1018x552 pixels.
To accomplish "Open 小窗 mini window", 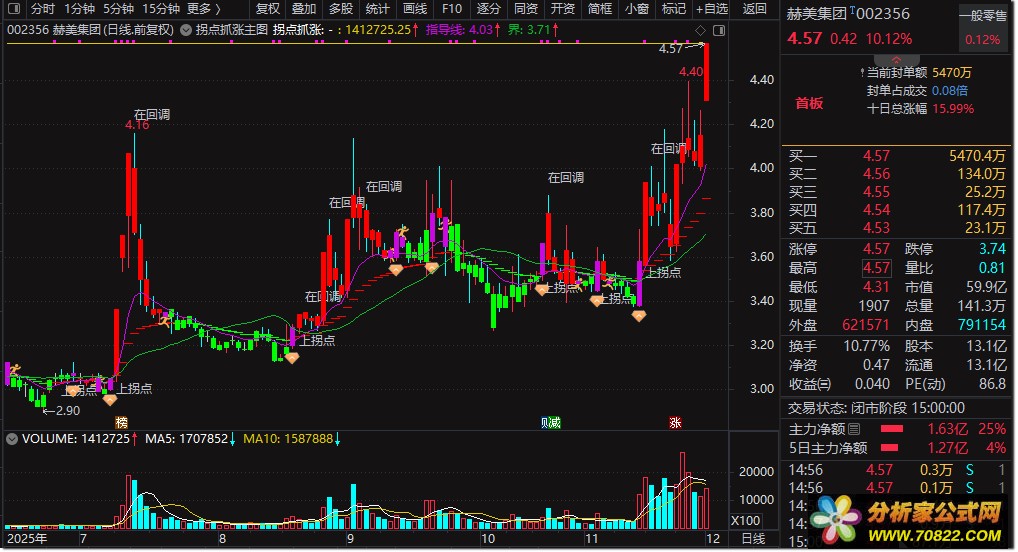I will pyautogui.click(x=637, y=8).
